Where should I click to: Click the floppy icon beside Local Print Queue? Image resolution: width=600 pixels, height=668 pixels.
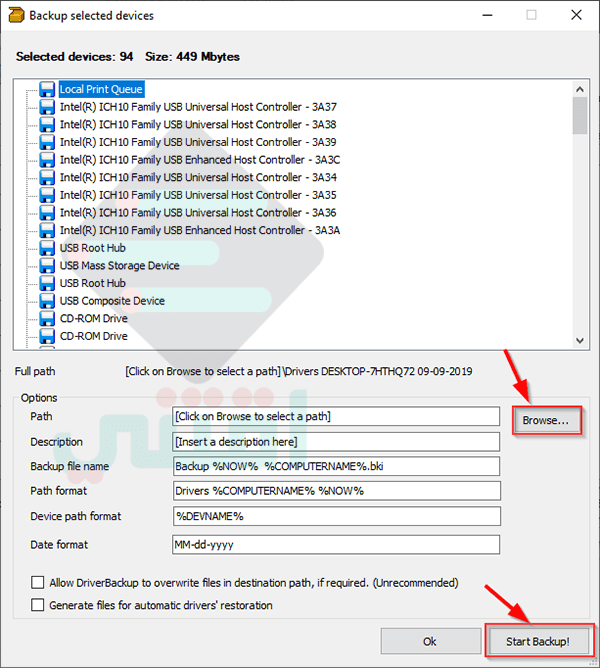tap(47, 89)
